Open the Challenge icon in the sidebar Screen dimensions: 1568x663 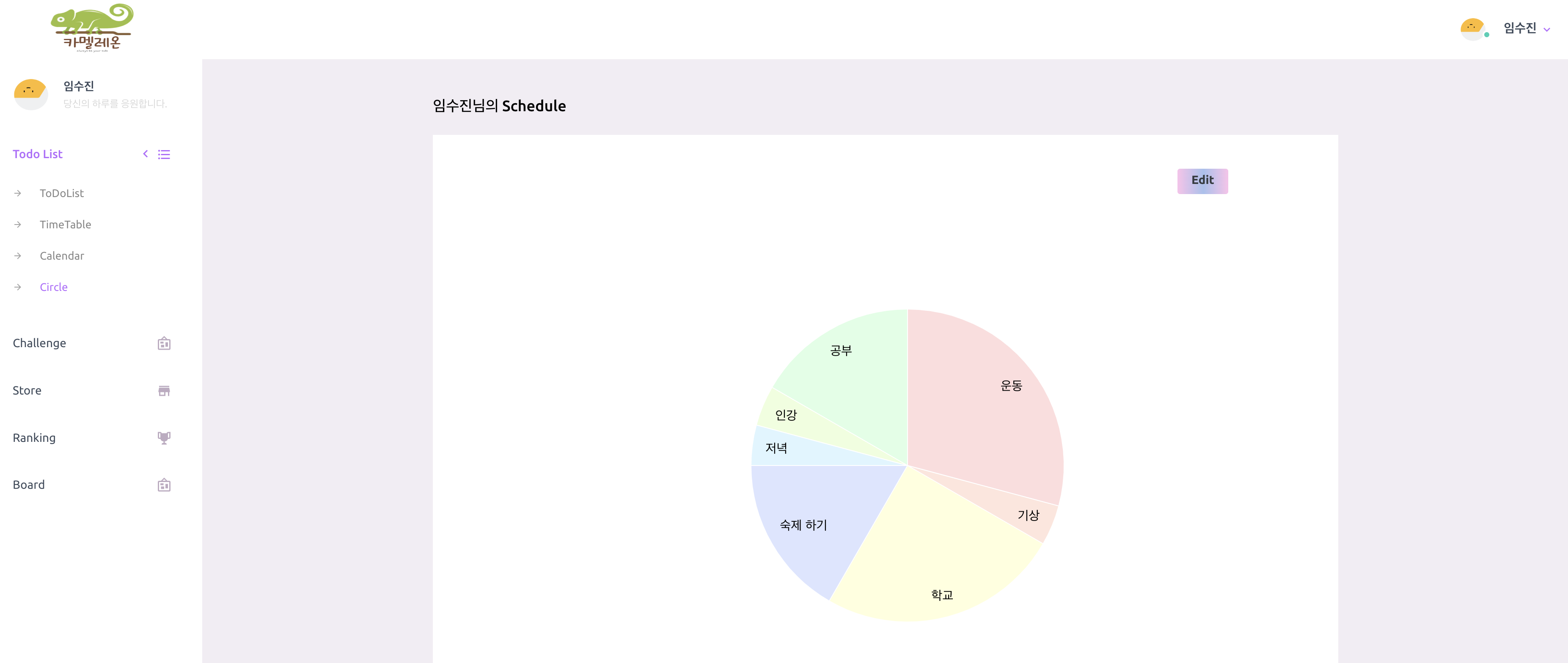(x=164, y=344)
